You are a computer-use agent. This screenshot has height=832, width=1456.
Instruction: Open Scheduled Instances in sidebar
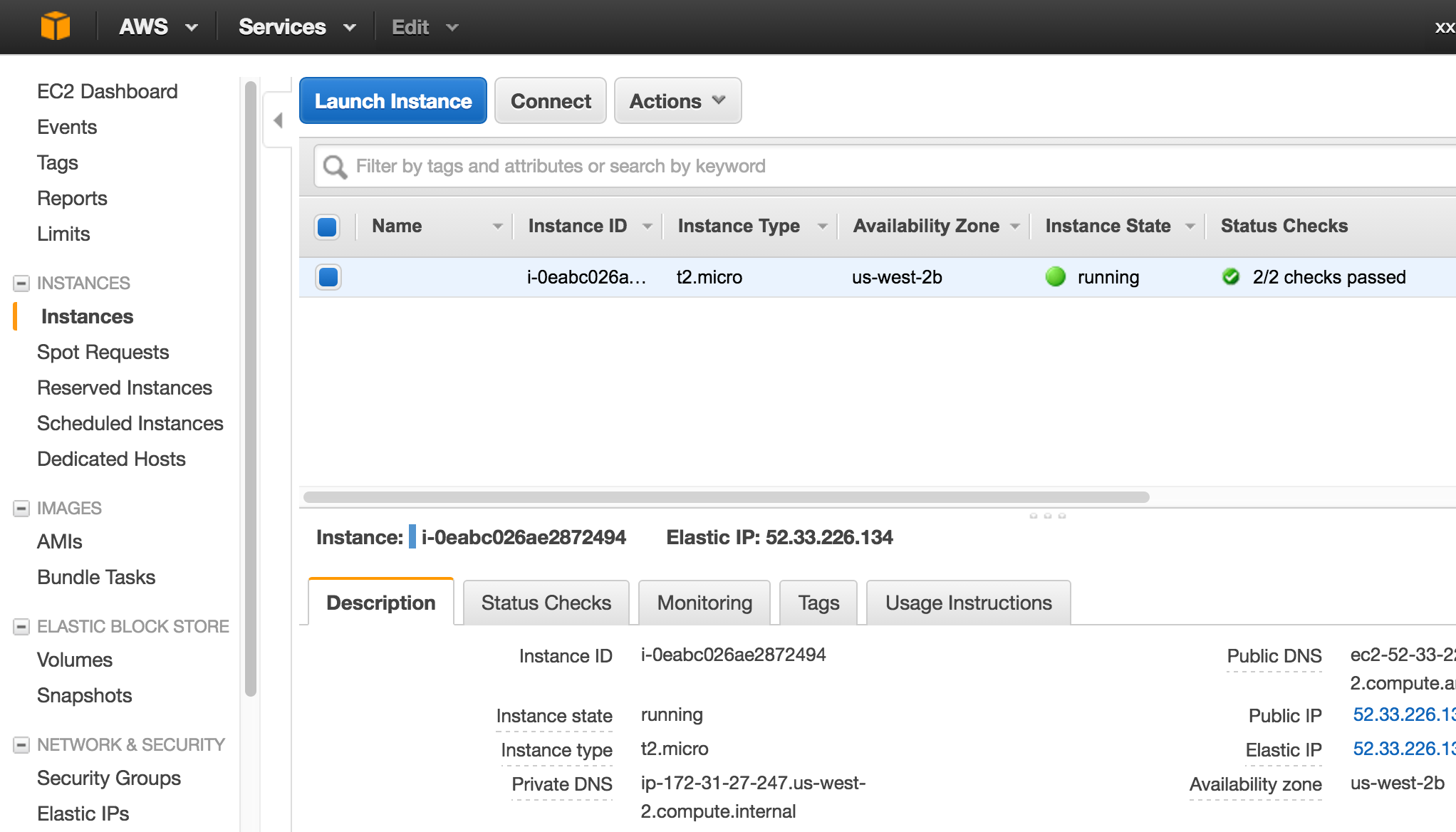(130, 423)
